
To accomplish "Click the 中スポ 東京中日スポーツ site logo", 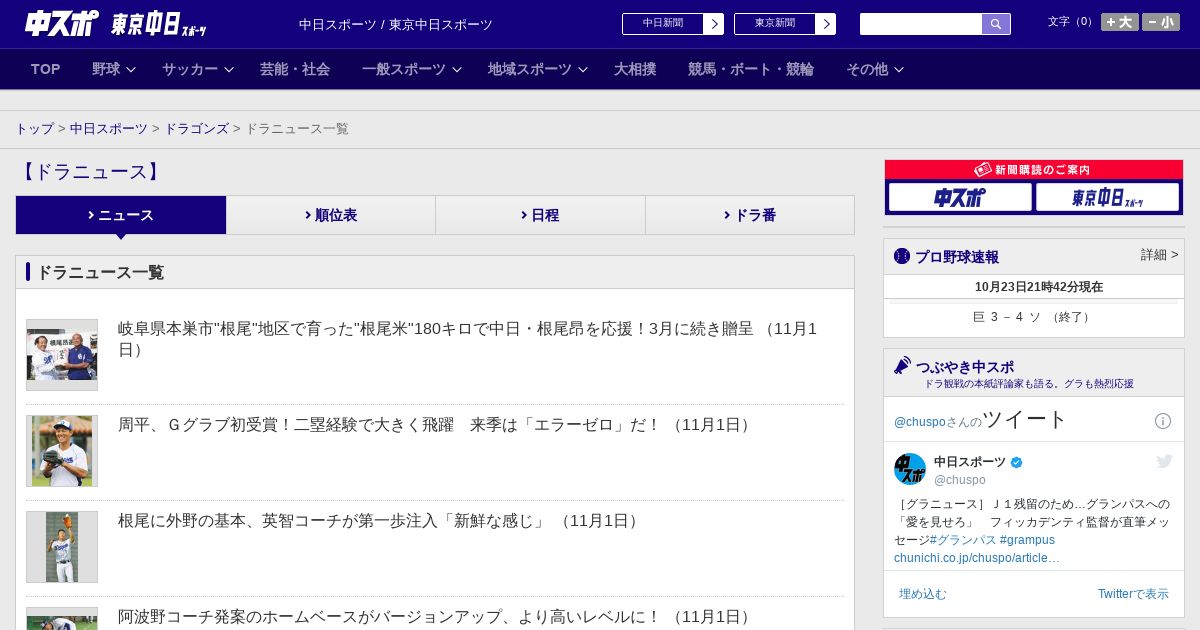I will tap(116, 24).
